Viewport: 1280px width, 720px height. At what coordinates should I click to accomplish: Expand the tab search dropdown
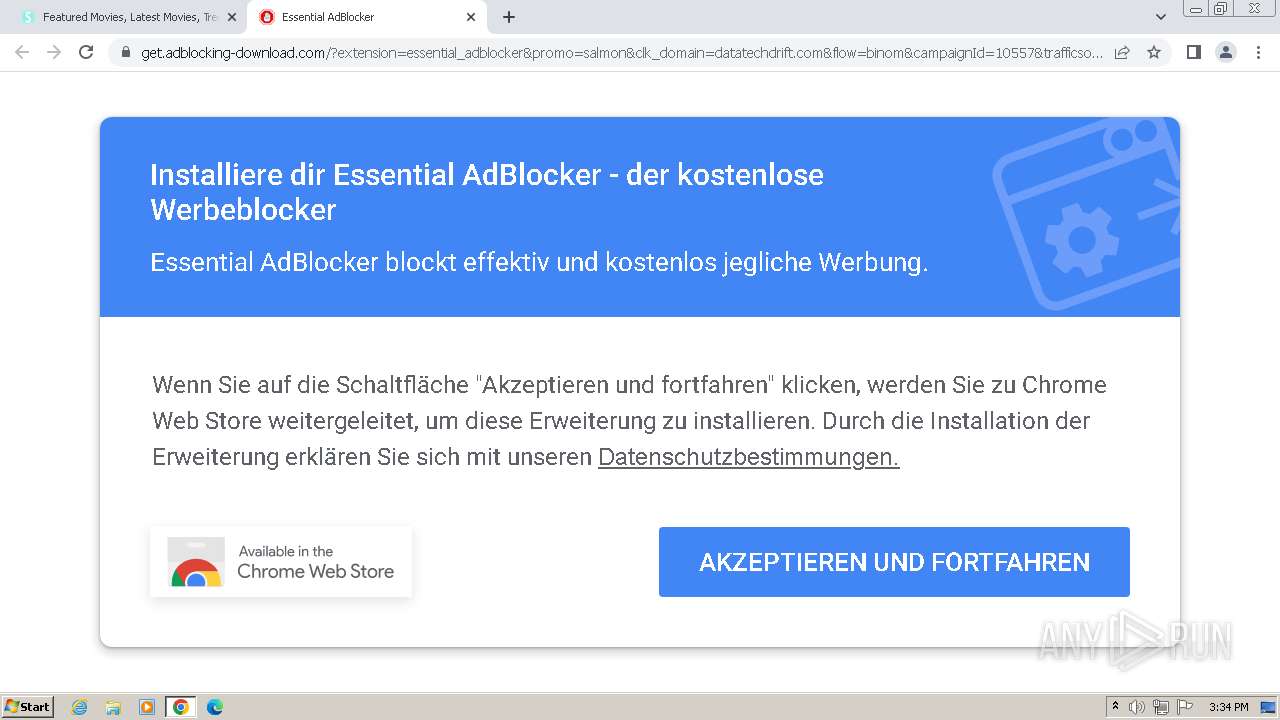pos(1160,17)
